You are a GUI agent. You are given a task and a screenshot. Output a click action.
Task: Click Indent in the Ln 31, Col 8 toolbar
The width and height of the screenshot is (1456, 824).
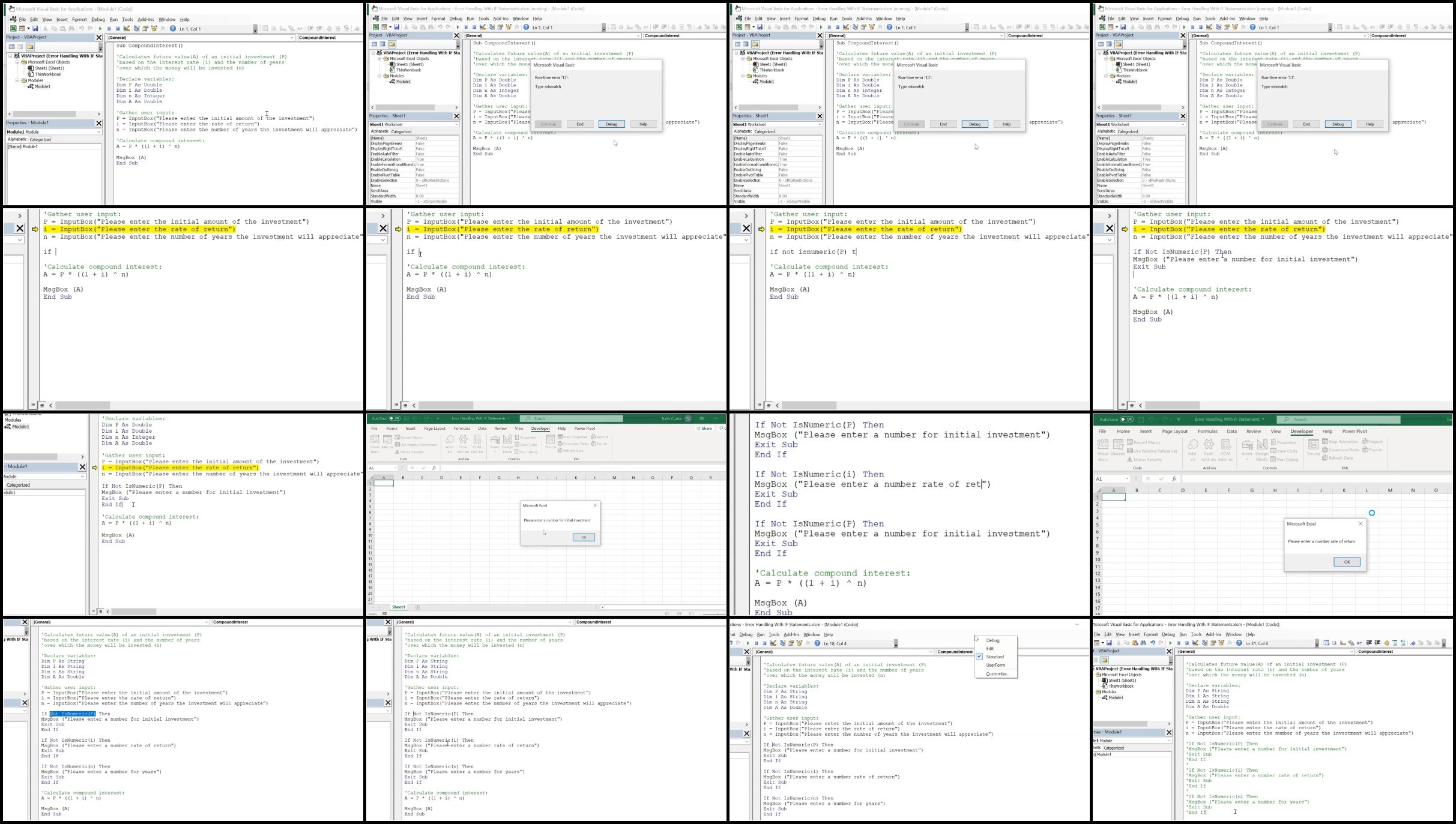1369,643
